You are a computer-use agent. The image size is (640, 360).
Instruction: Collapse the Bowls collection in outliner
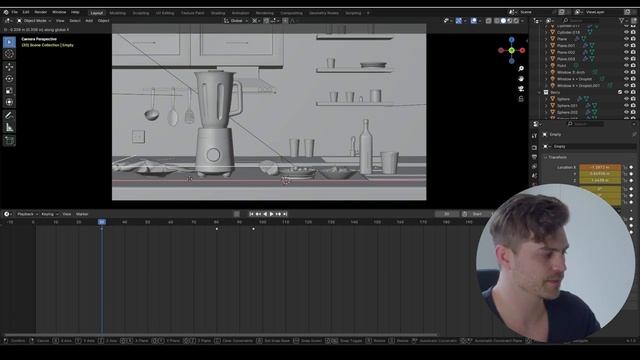tap(540, 92)
